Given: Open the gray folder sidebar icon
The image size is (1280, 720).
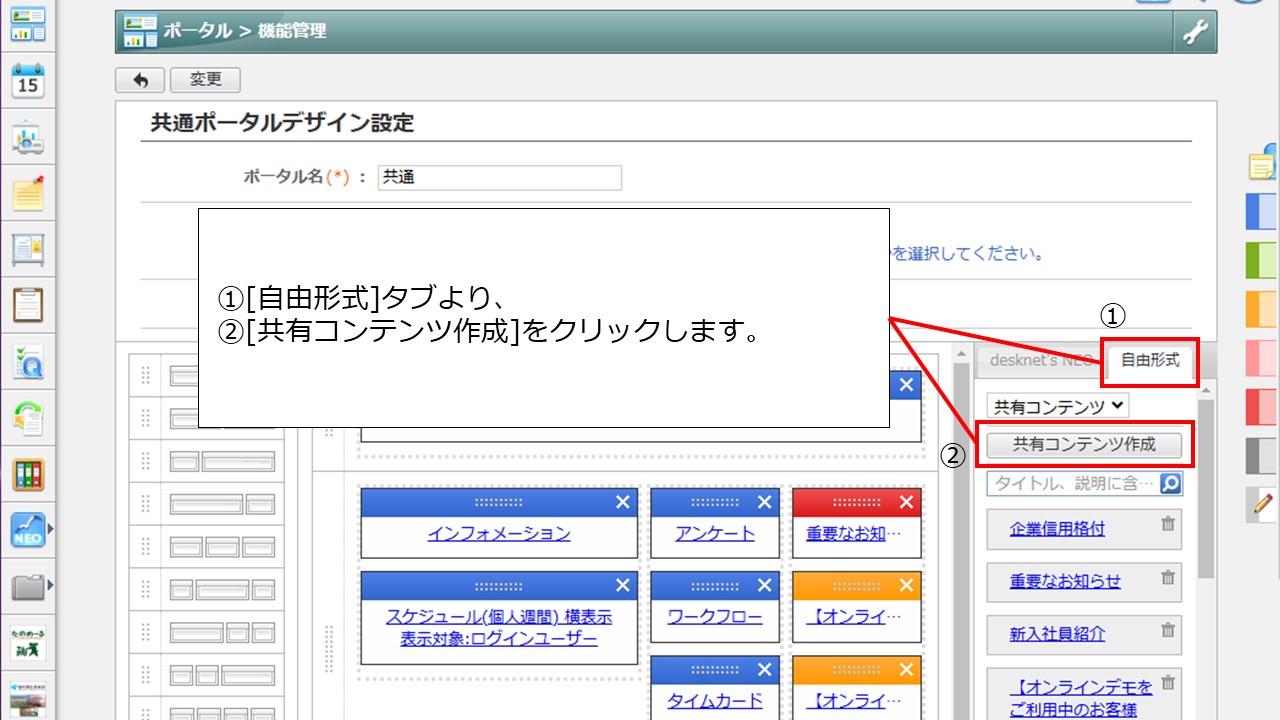Looking at the screenshot, I should pos(28,585).
